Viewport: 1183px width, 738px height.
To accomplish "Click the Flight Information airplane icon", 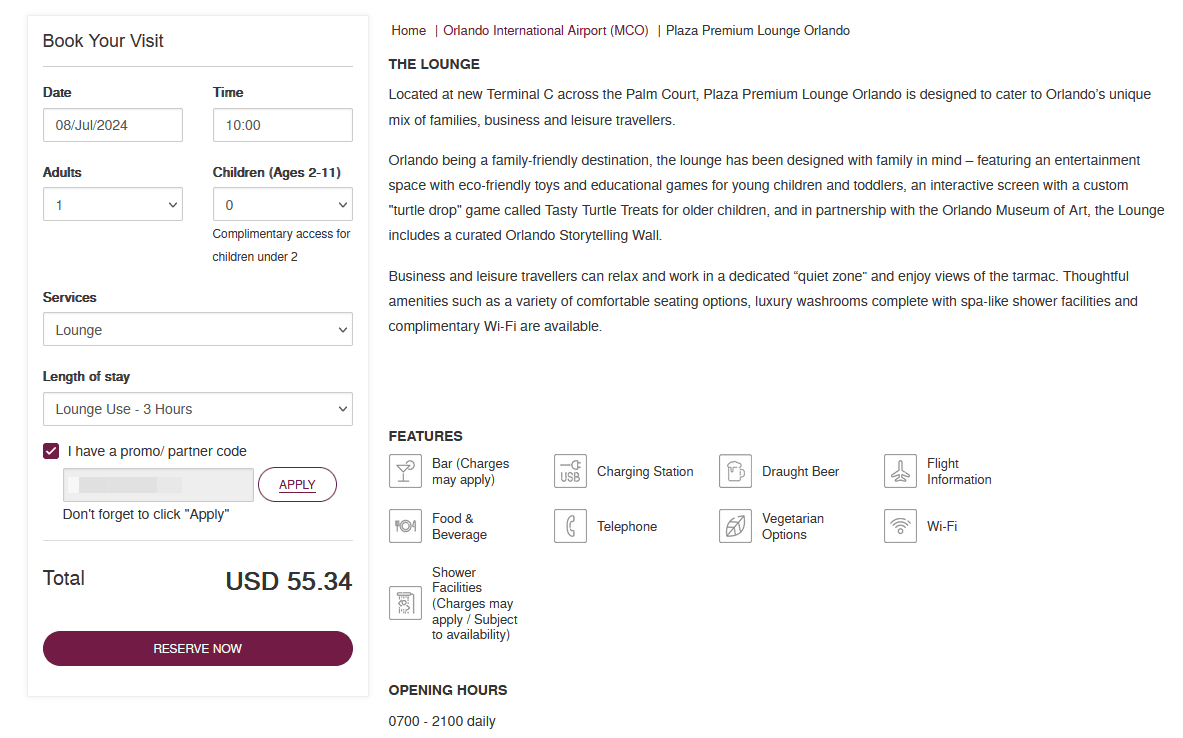I will tap(900, 471).
